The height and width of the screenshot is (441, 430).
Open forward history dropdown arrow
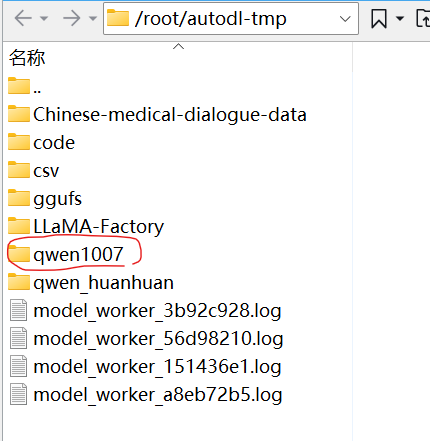(93, 18)
